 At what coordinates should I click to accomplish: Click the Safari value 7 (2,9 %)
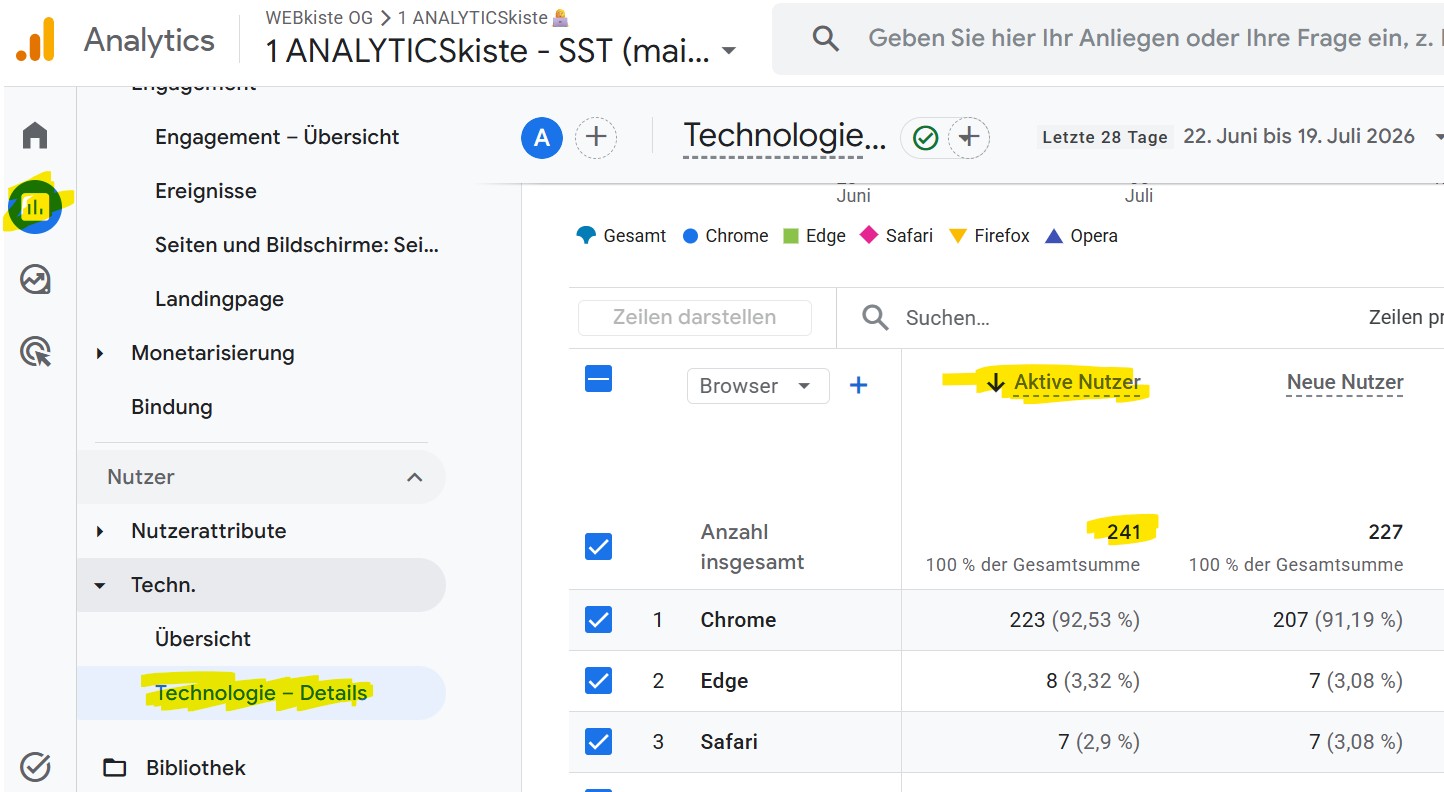(x=1098, y=742)
